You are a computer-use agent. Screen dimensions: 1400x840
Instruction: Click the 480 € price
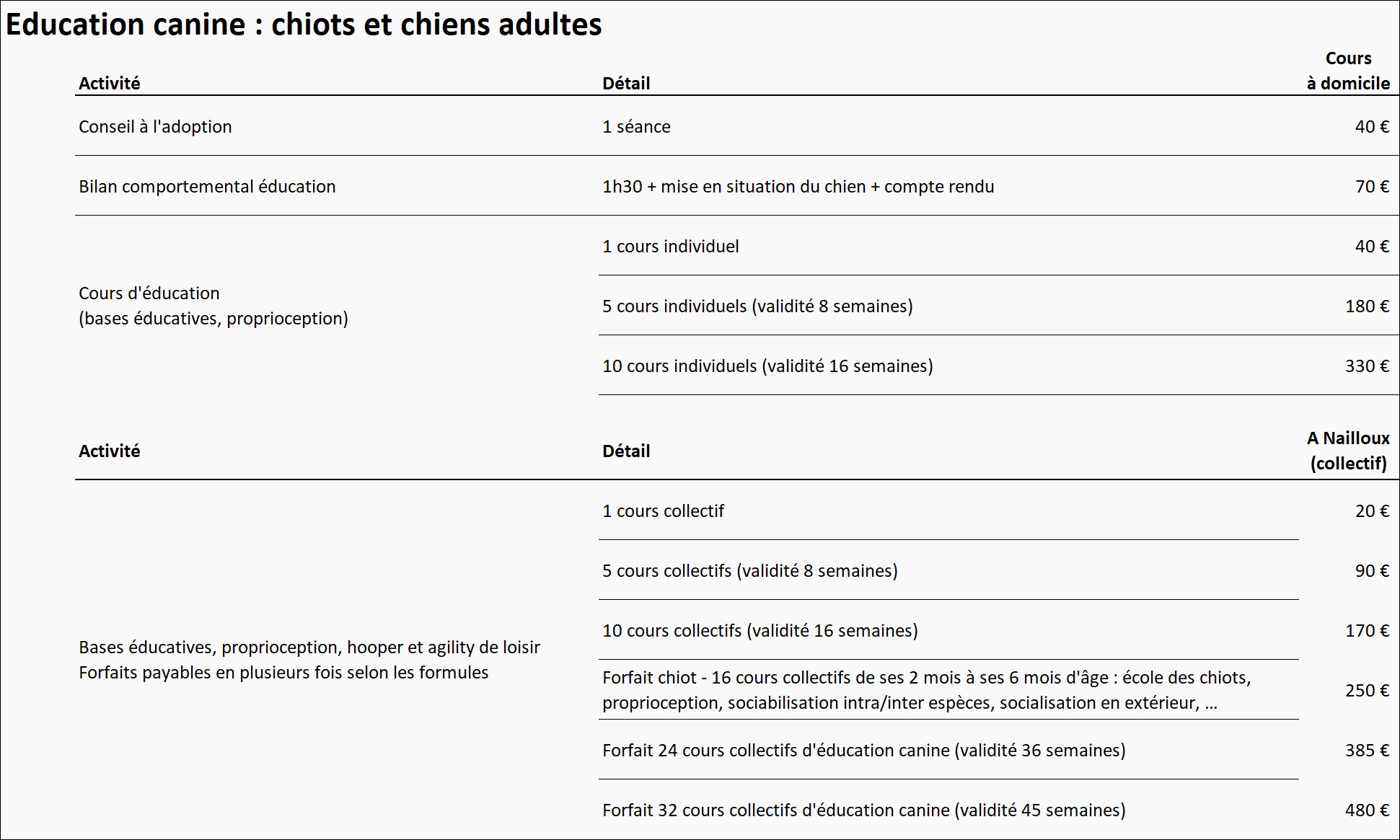pos(1366,810)
